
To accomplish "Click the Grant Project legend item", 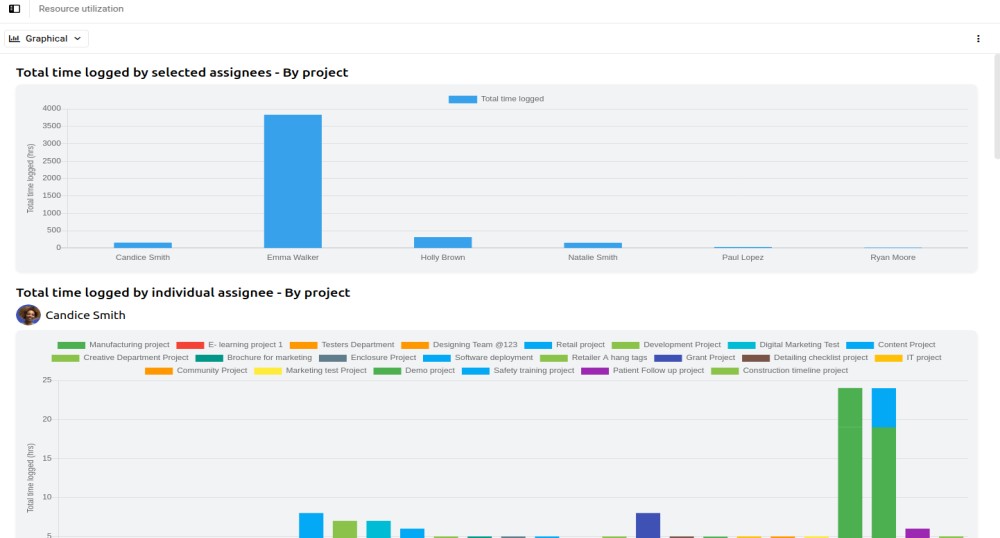I will 695,358.
